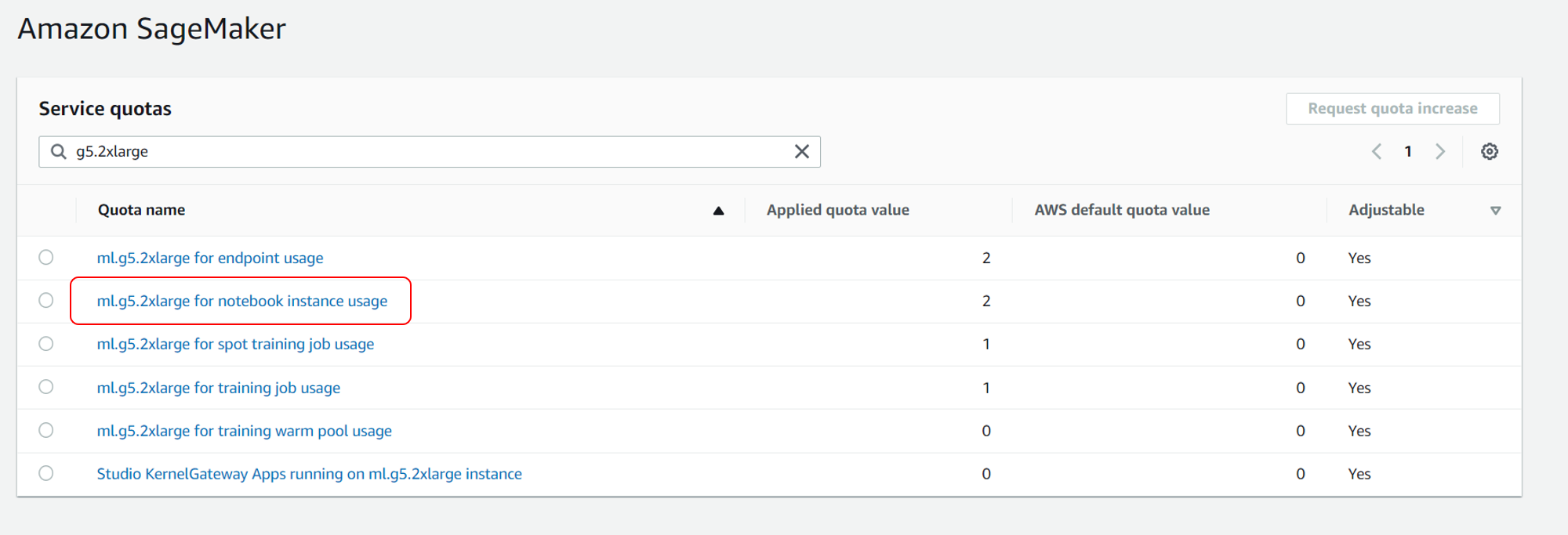Click page number 1 in pagination

(x=1408, y=151)
